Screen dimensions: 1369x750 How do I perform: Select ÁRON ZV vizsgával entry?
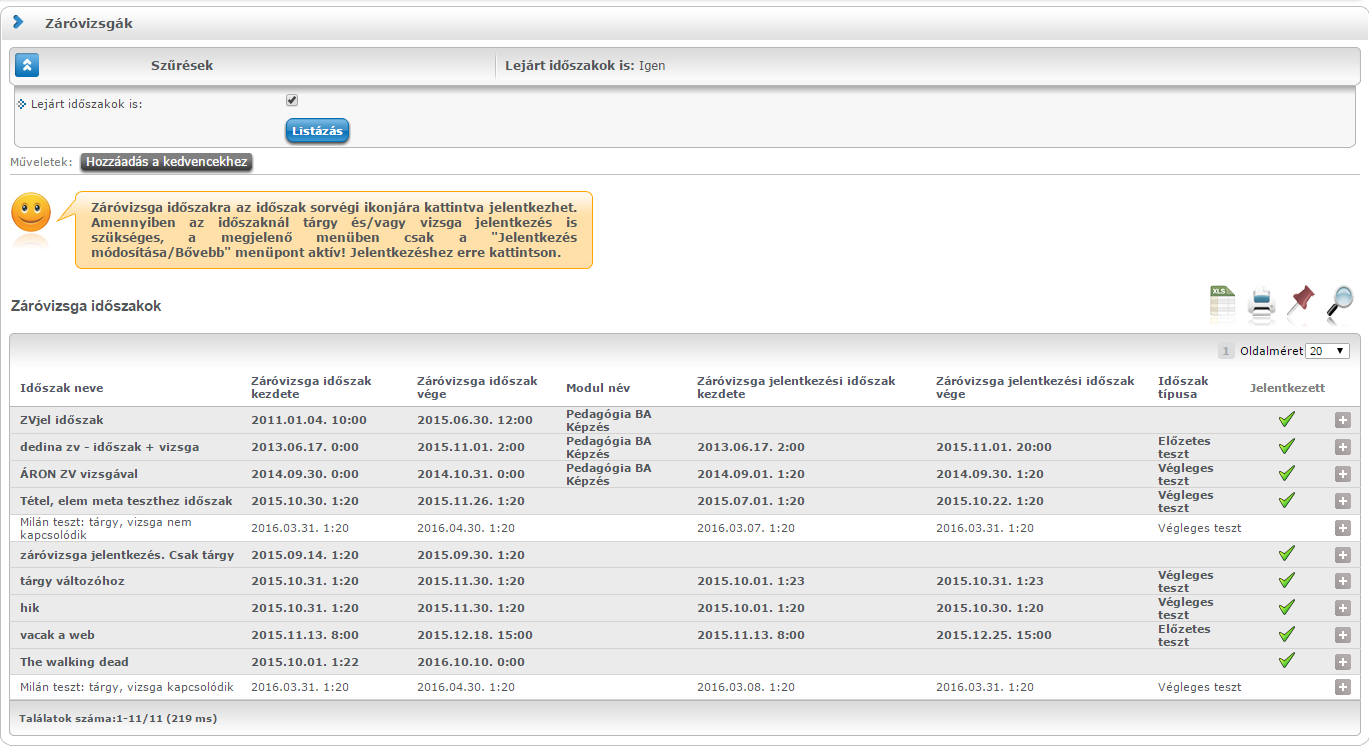coord(79,474)
